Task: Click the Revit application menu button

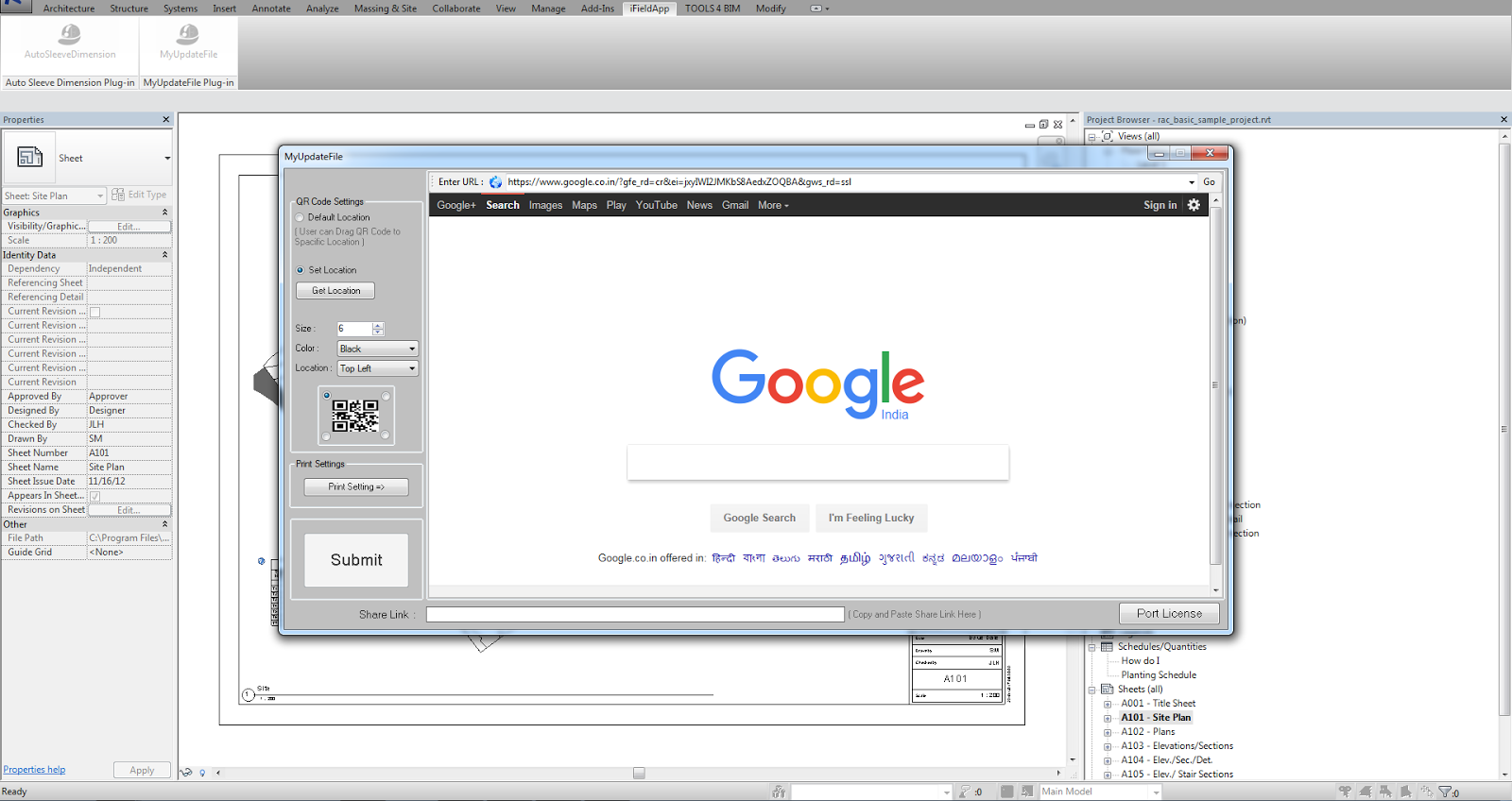Action: point(16,6)
